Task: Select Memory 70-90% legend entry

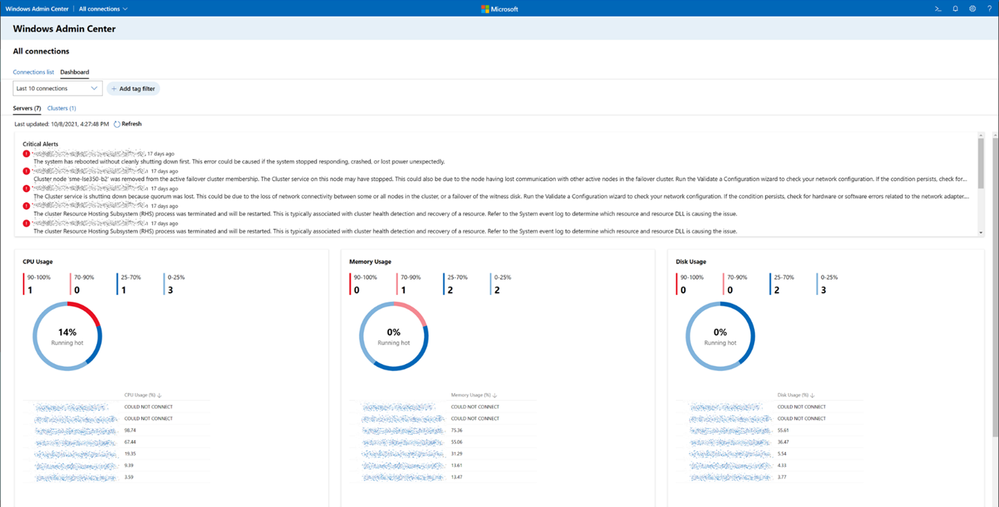Action: point(410,284)
